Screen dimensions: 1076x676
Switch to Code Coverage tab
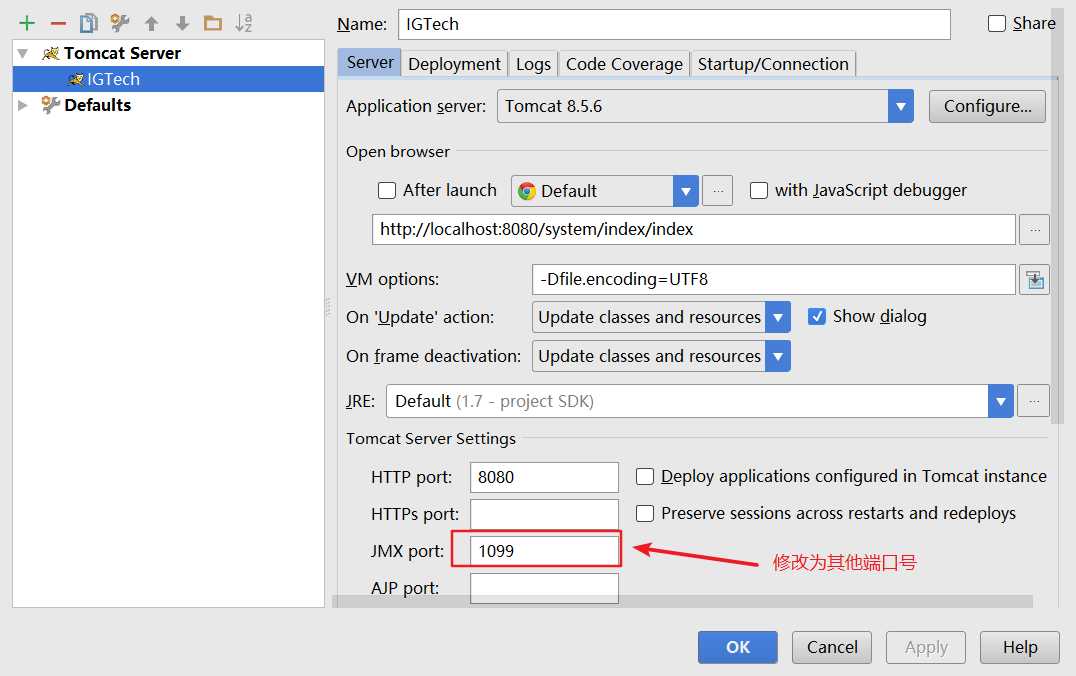[x=624, y=64]
